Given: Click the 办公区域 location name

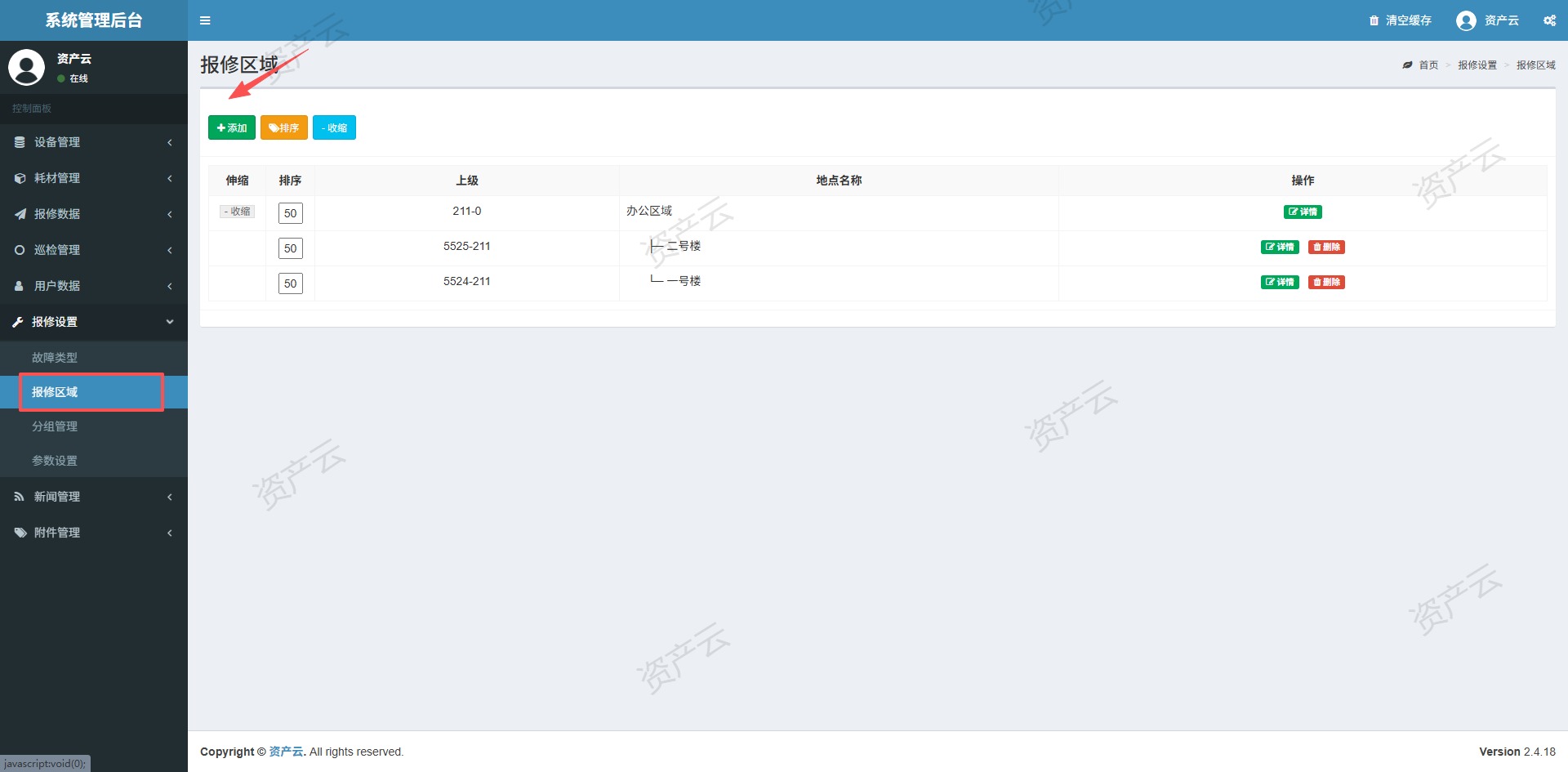Looking at the screenshot, I should pyautogui.click(x=649, y=211).
